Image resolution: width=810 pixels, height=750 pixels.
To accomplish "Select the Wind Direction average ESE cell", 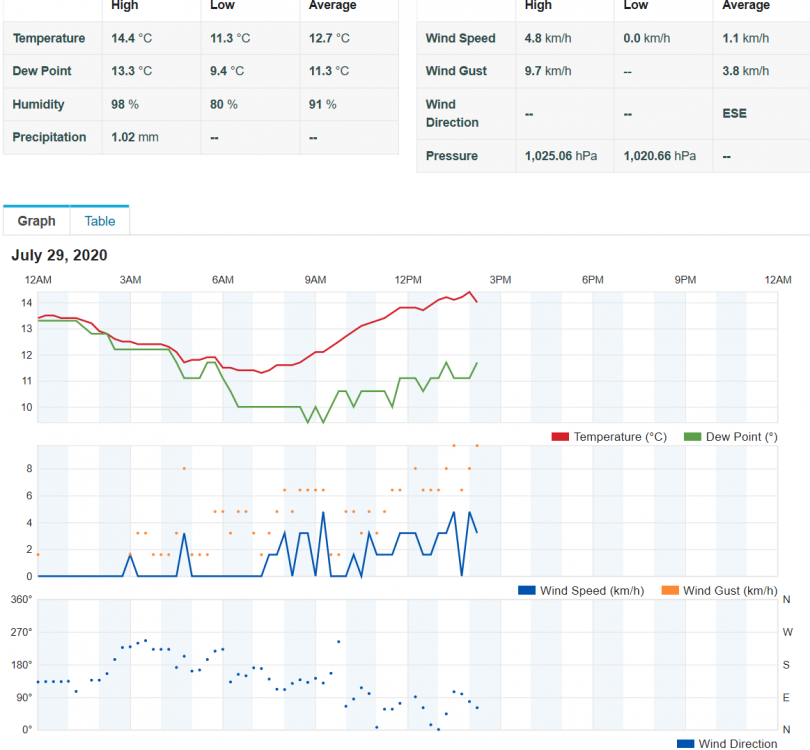I will [x=734, y=113].
